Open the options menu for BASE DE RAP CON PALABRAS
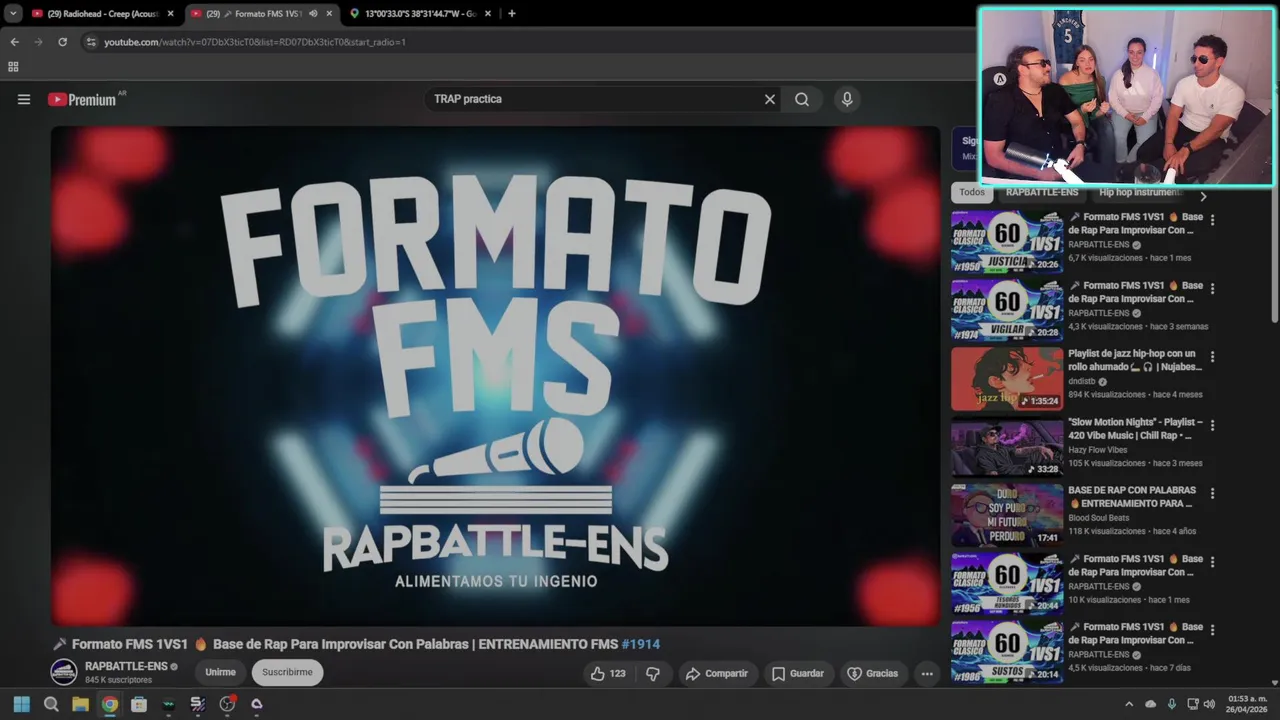The height and width of the screenshot is (720, 1280). (x=1212, y=493)
